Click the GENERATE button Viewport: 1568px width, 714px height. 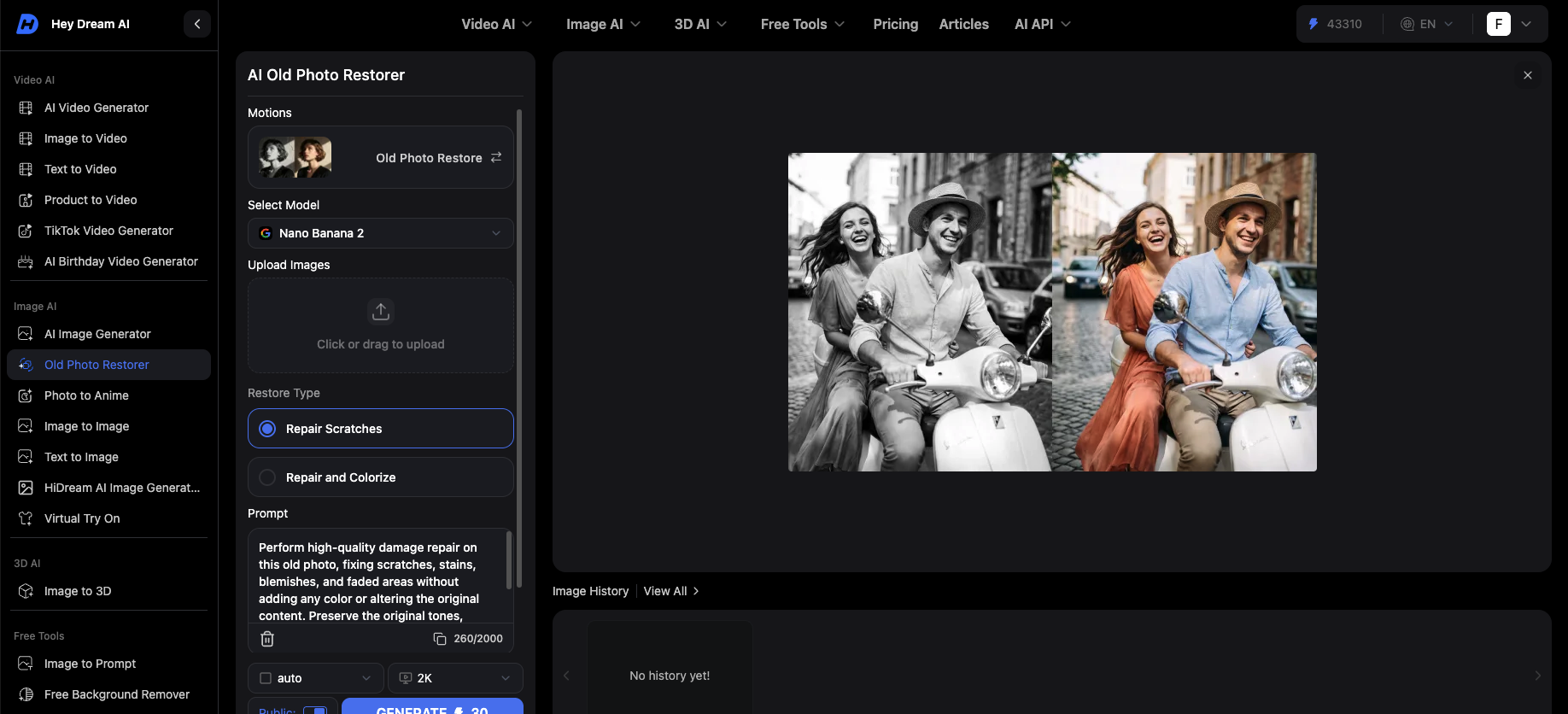432,706
